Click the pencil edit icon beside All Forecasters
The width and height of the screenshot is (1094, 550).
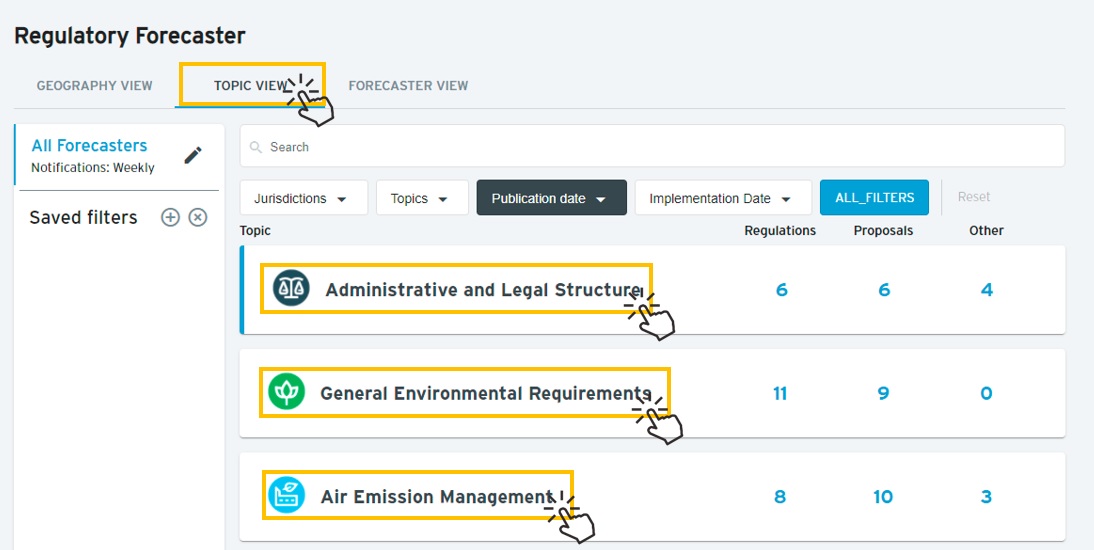coord(193,155)
